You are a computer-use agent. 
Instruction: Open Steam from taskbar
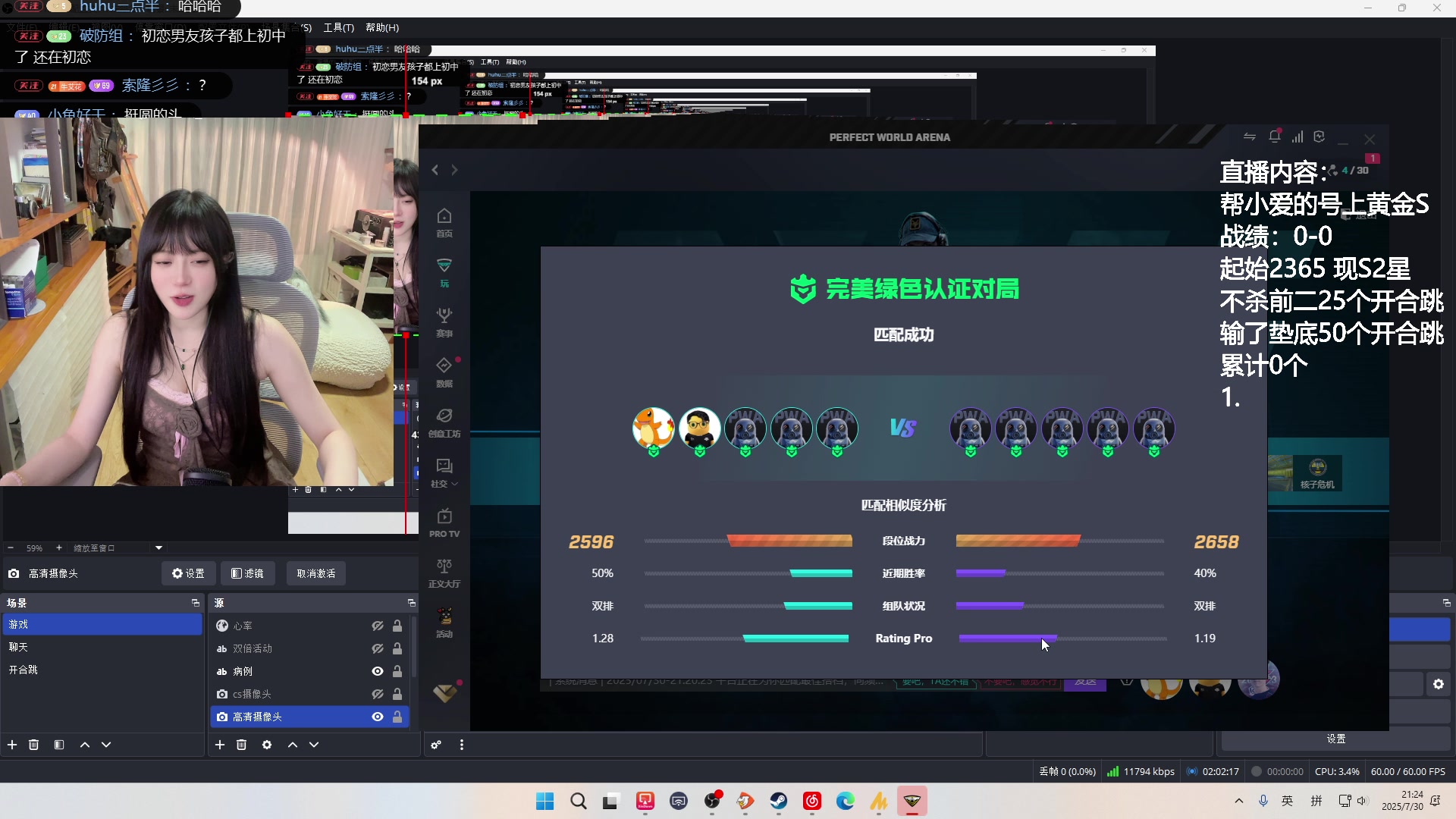(x=779, y=801)
